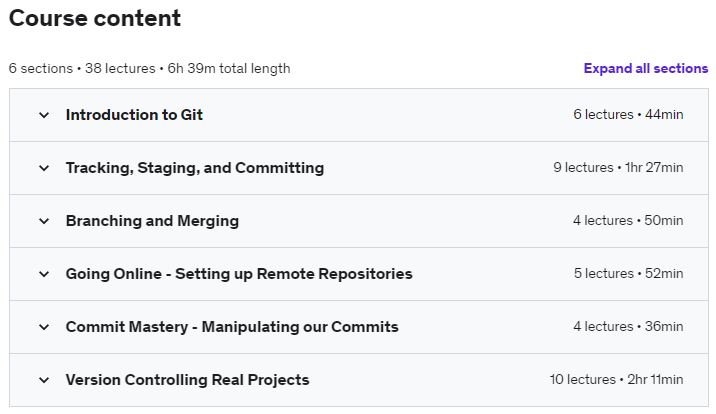Select the Version Controlling Real Projects title

187,380
